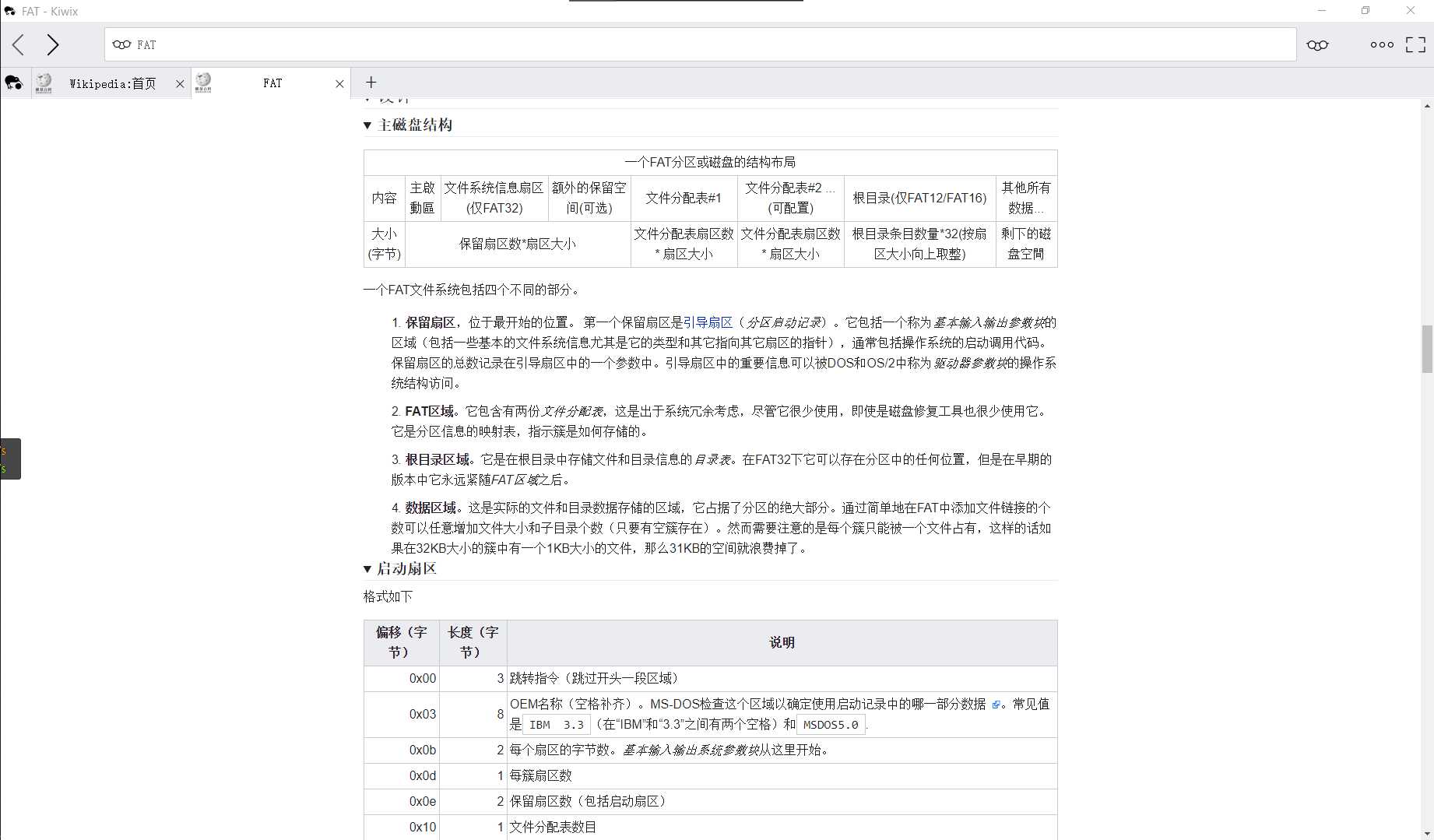Switch to the Wikipedia:首页 tab
Screen dimensions: 1434x840
pos(111,83)
